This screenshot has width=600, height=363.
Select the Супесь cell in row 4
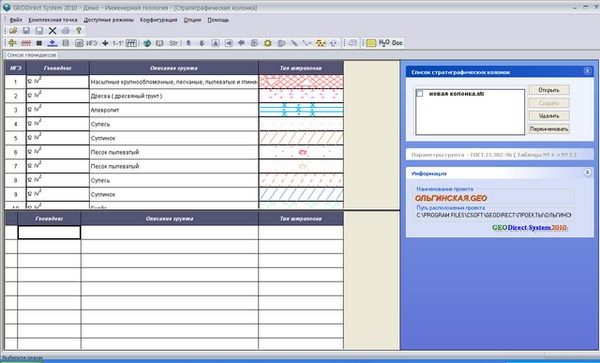click(174, 124)
